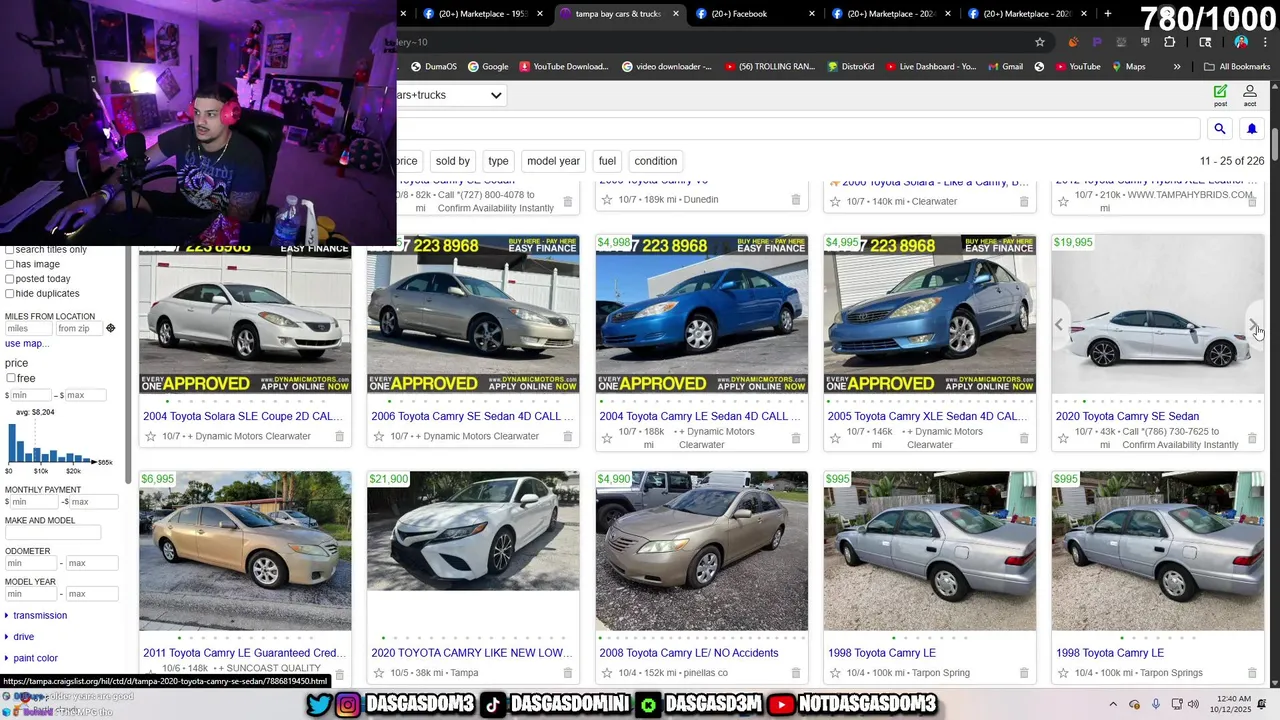Image resolution: width=1280 pixels, height=720 pixels.
Task: Click the make and model input field
Action: [x=52, y=533]
